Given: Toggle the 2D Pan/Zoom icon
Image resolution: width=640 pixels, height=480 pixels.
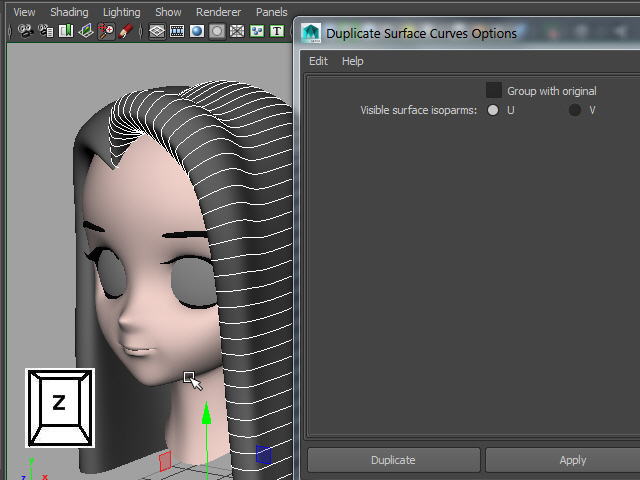Looking at the screenshot, I should (106, 31).
